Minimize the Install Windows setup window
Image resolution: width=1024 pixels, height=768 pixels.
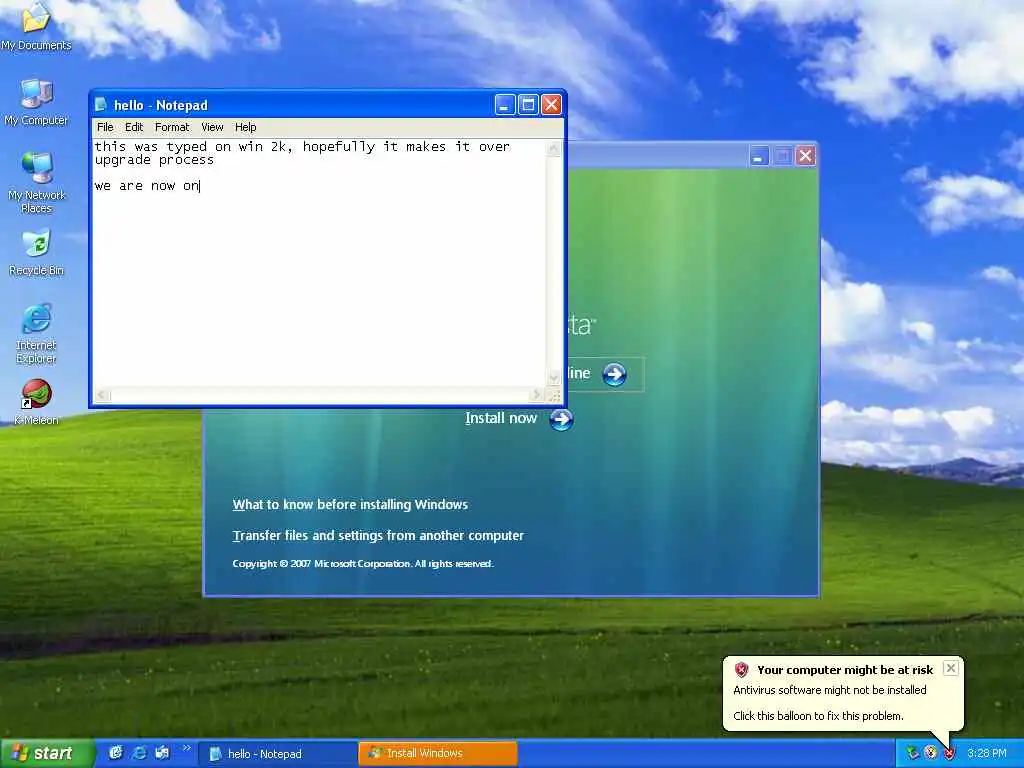coord(759,156)
